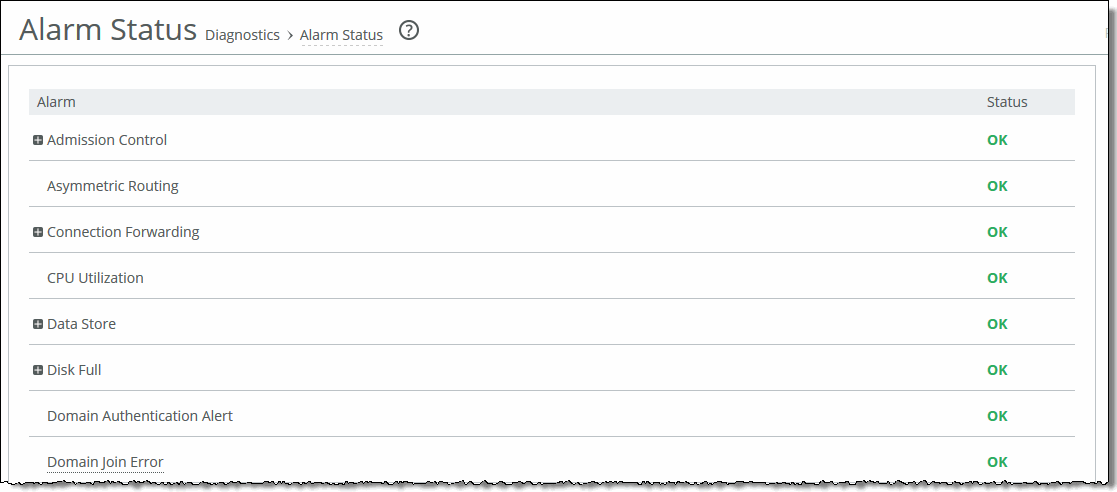Click OK status for Data Store
The height and width of the screenshot is (492, 1117).
click(x=997, y=324)
